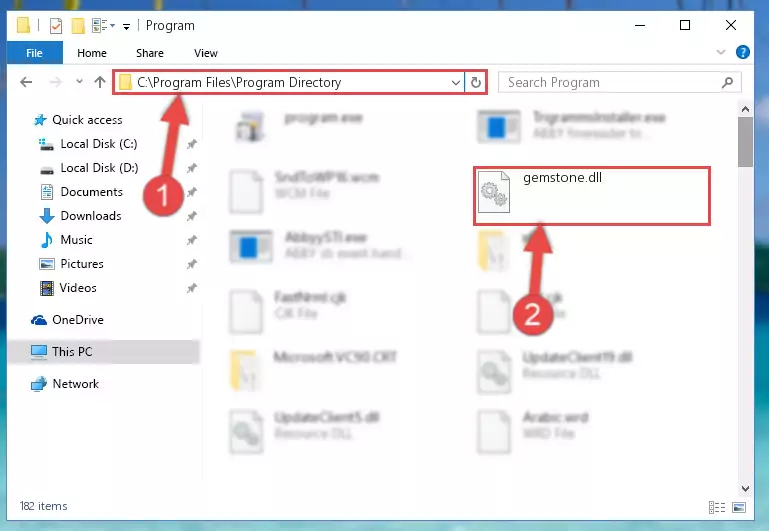
Task: Switch to Large icons view layout
Action: [x=739, y=507]
